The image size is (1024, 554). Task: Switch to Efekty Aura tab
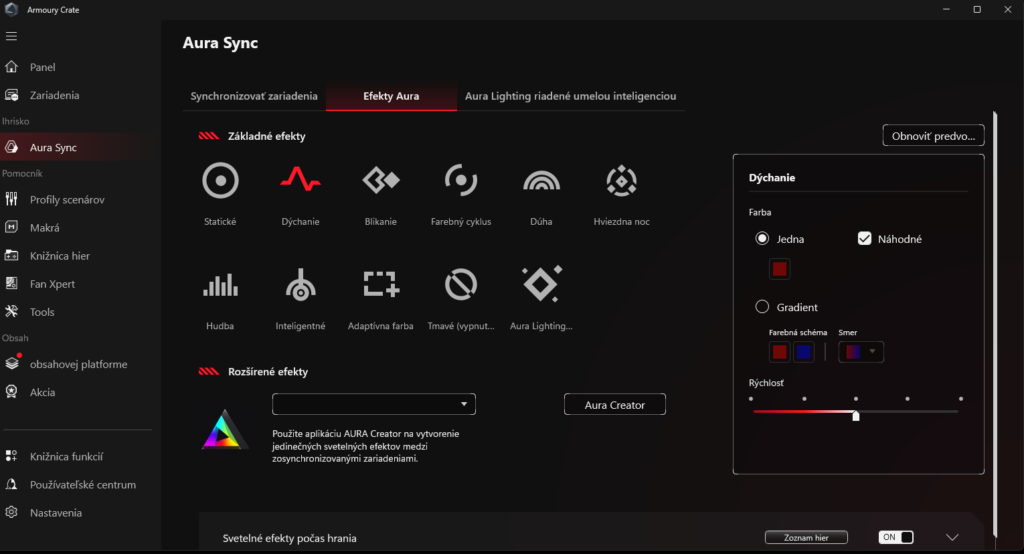pyautogui.click(x=391, y=96)
